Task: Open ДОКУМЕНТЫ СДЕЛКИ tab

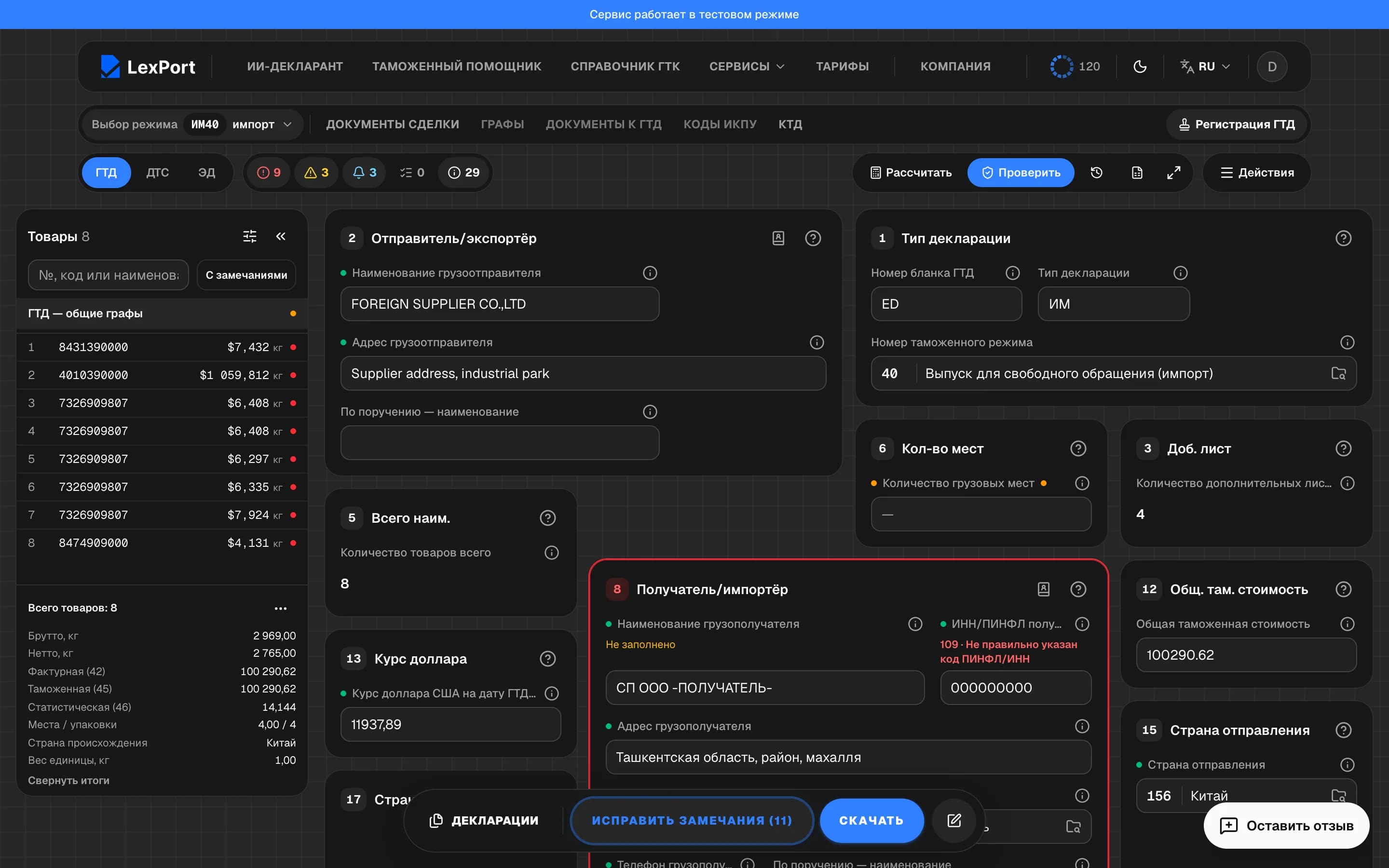Action: click(x=393, y=124)
